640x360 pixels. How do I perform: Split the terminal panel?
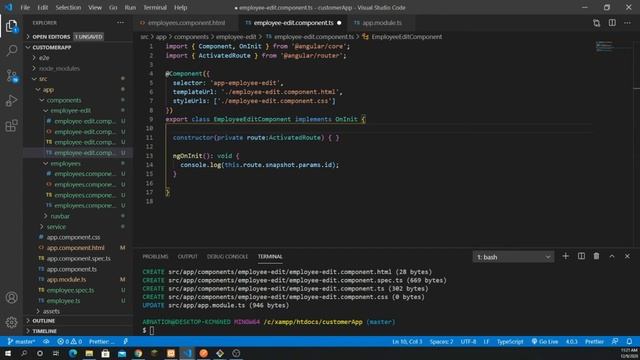pos(581,256)
